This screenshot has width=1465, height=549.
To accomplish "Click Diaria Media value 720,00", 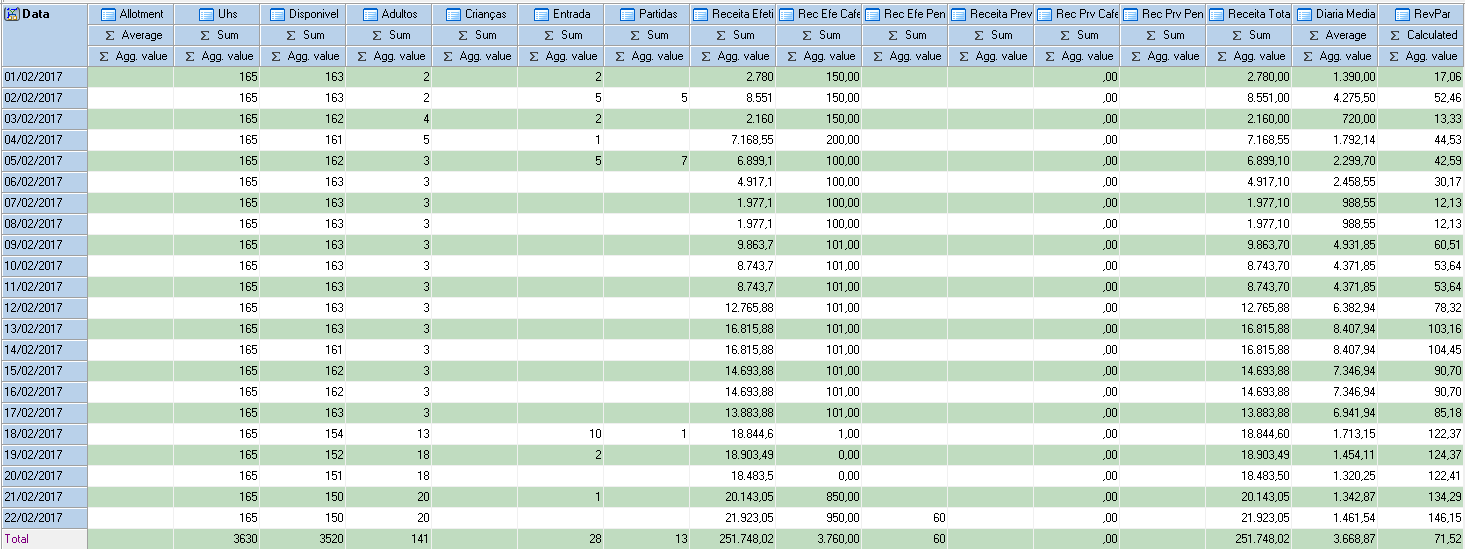I will tap(1335, 119).
